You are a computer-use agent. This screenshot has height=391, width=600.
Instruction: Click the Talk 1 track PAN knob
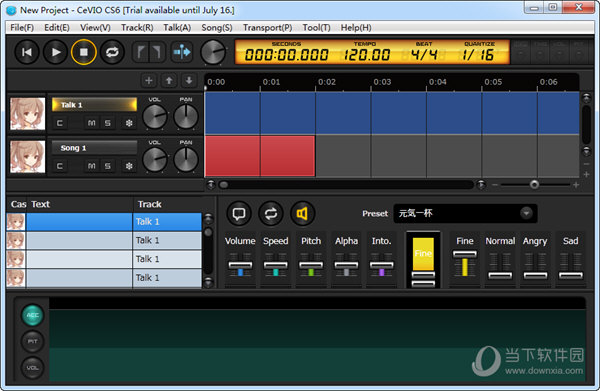(186, 116)
